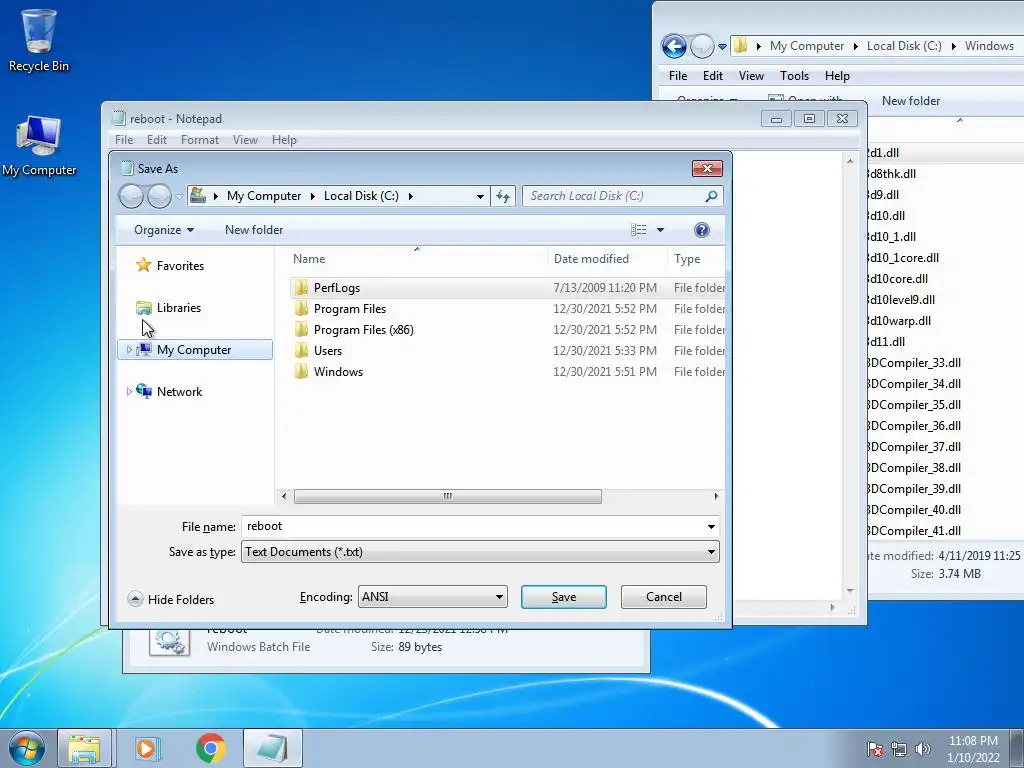Click Back button in Windows explorer window
The image size is (1024, 768).
pos(674,46)
